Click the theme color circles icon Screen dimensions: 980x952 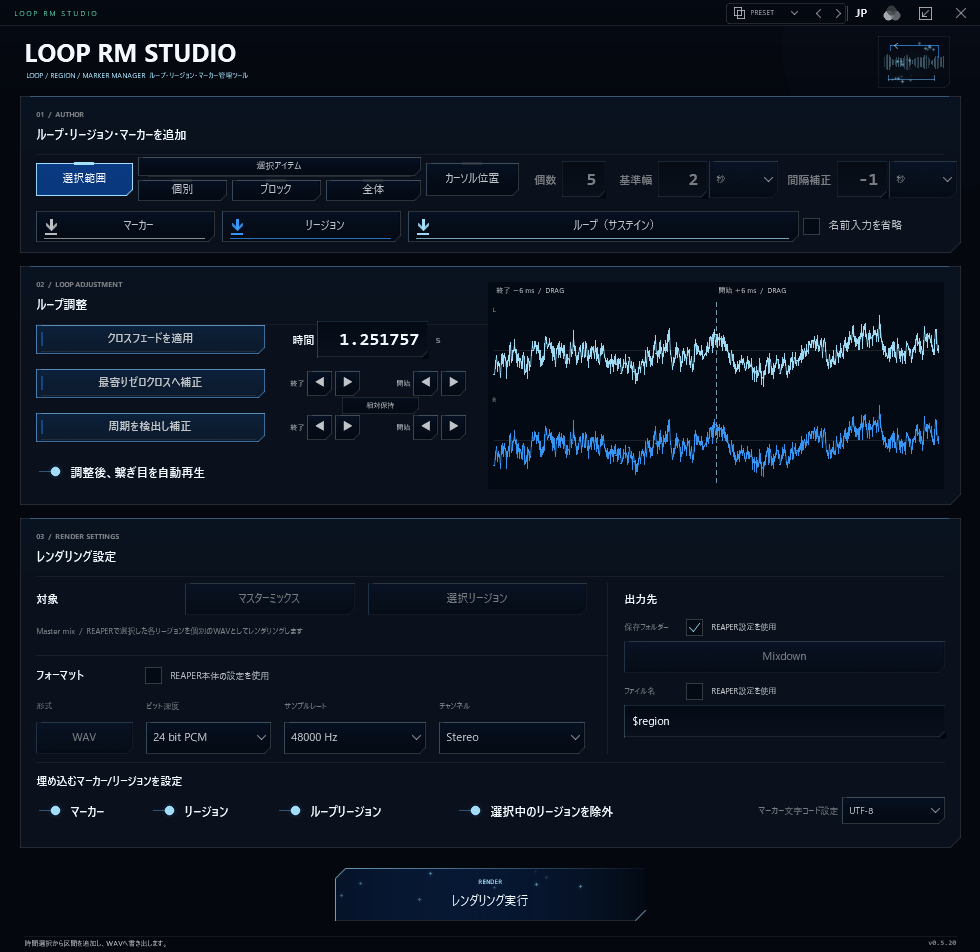point(892,13)
